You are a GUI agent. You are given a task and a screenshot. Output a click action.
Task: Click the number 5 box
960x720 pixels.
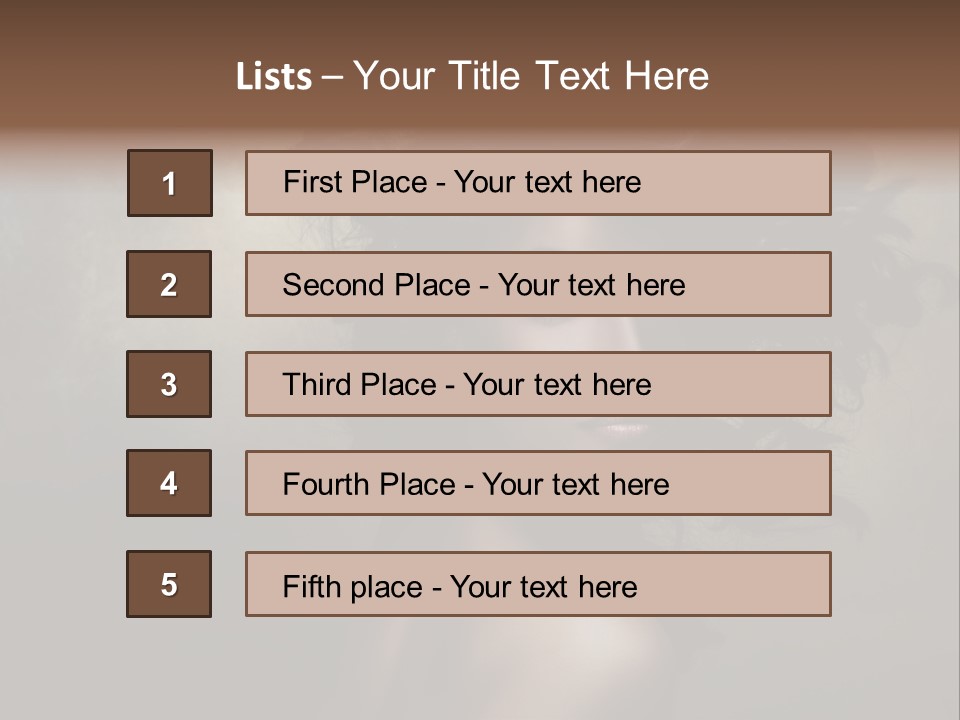169,584
